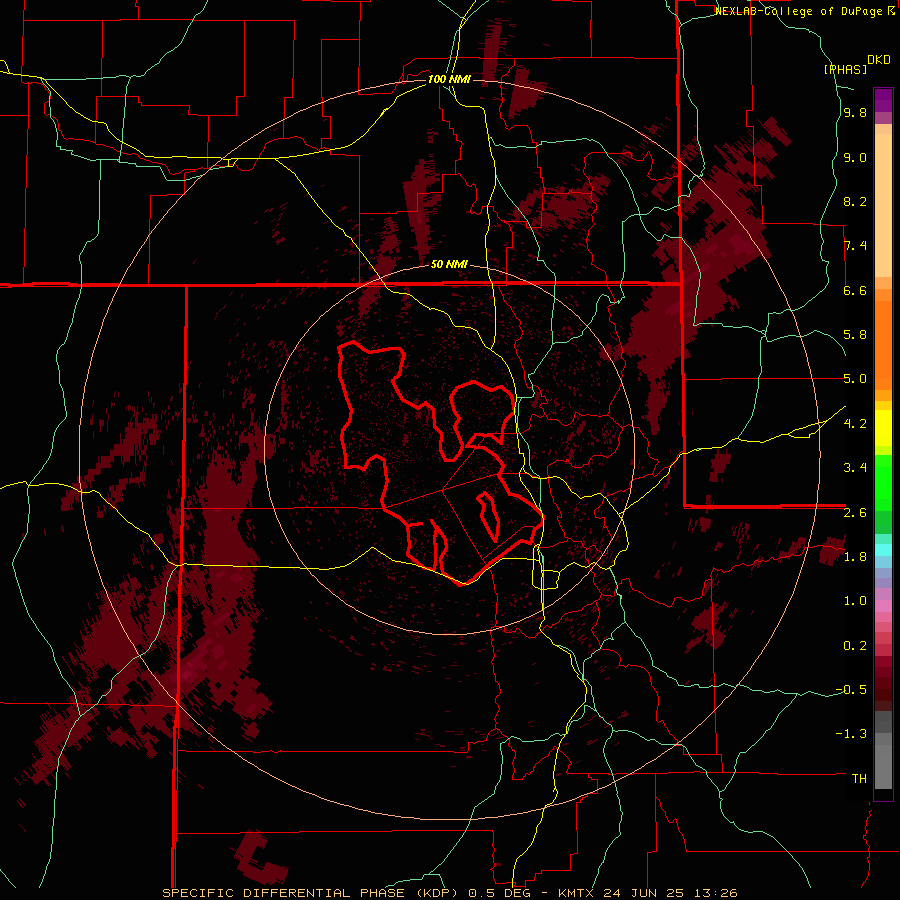Click the 1.8 legend value
Image resolution: width=900 pixels, height=900 pixels.
pos(855,557)
